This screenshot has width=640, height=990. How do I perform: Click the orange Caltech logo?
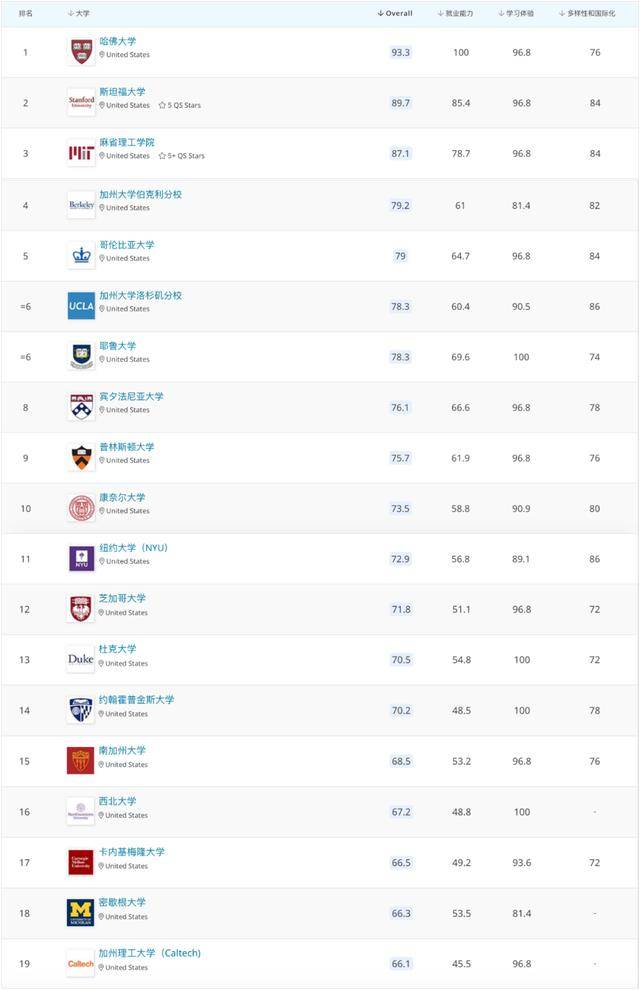point(81,963)
